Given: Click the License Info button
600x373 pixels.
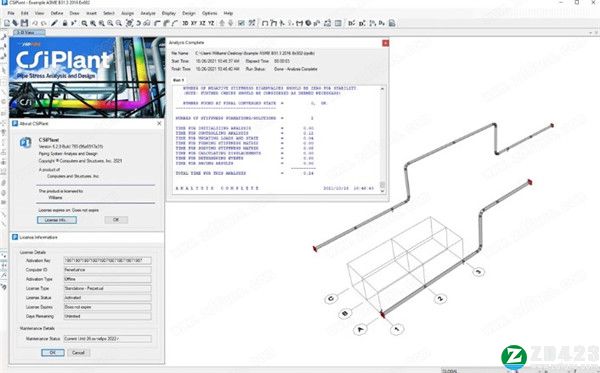Looking at the screenshot, I should pyautogui.click(x=57, y=220).
